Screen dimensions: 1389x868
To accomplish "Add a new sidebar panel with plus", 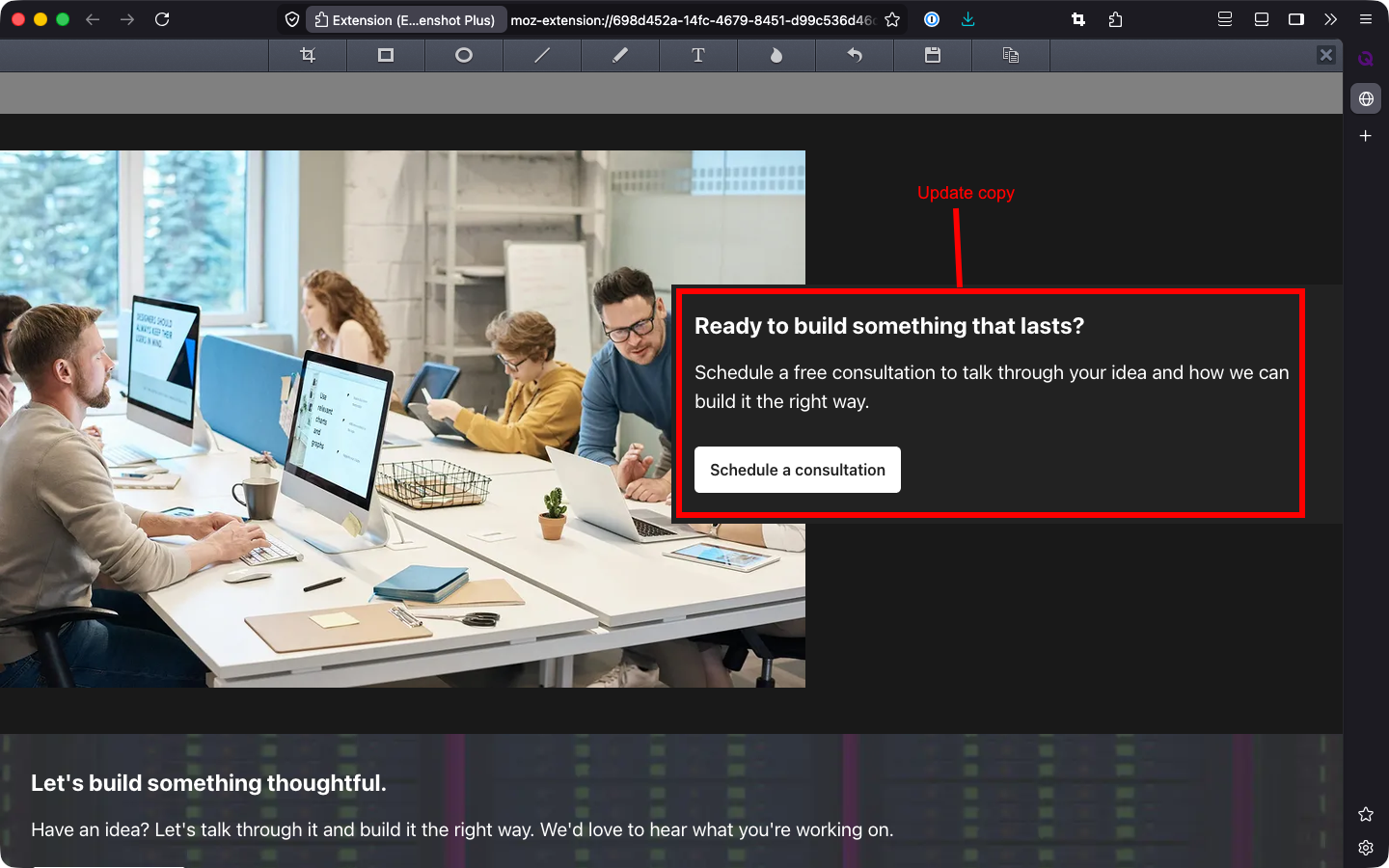I will [1366, 136].
